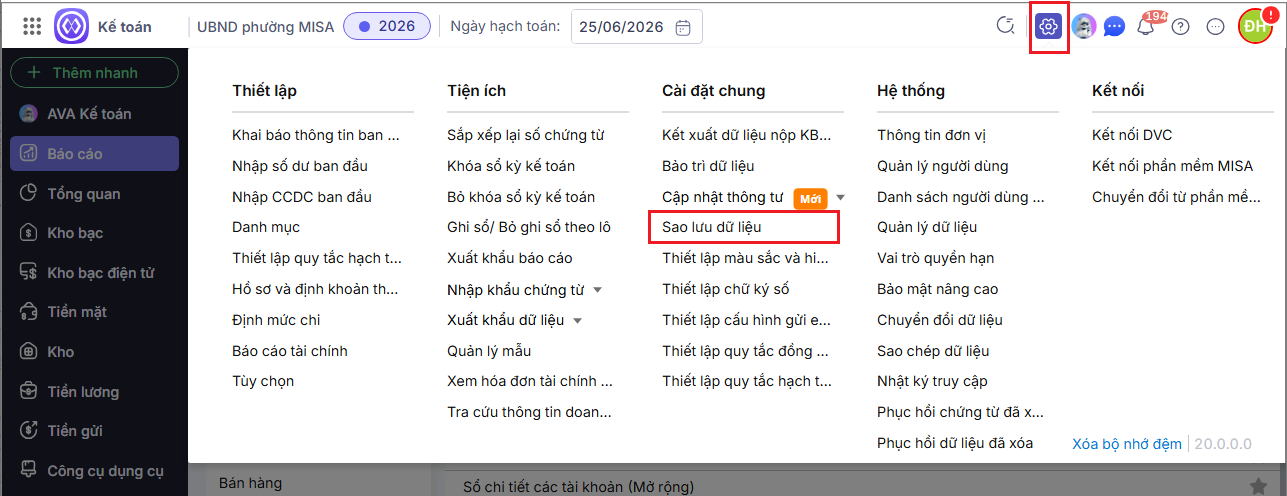Open Bảo trì dữ liệu
Screen dimensions: 1287x496
(x=708, y=166)
